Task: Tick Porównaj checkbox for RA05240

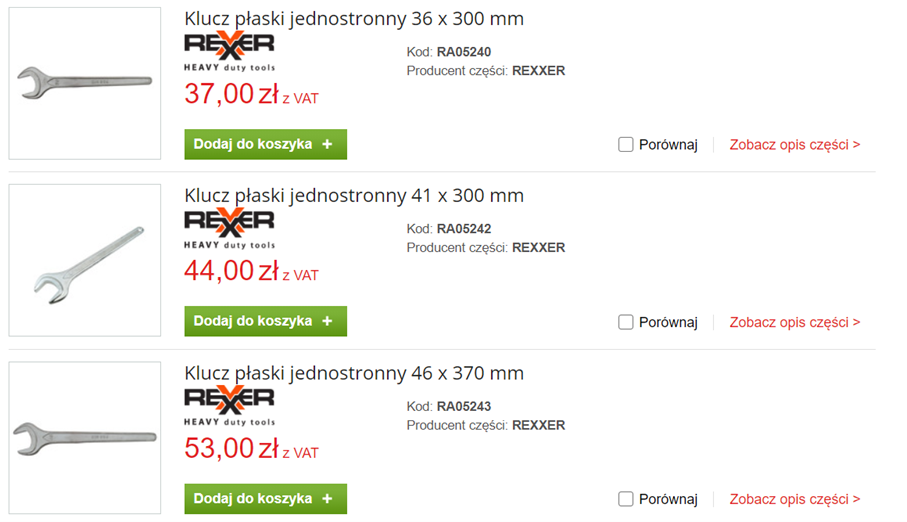Action: [626, 145]
